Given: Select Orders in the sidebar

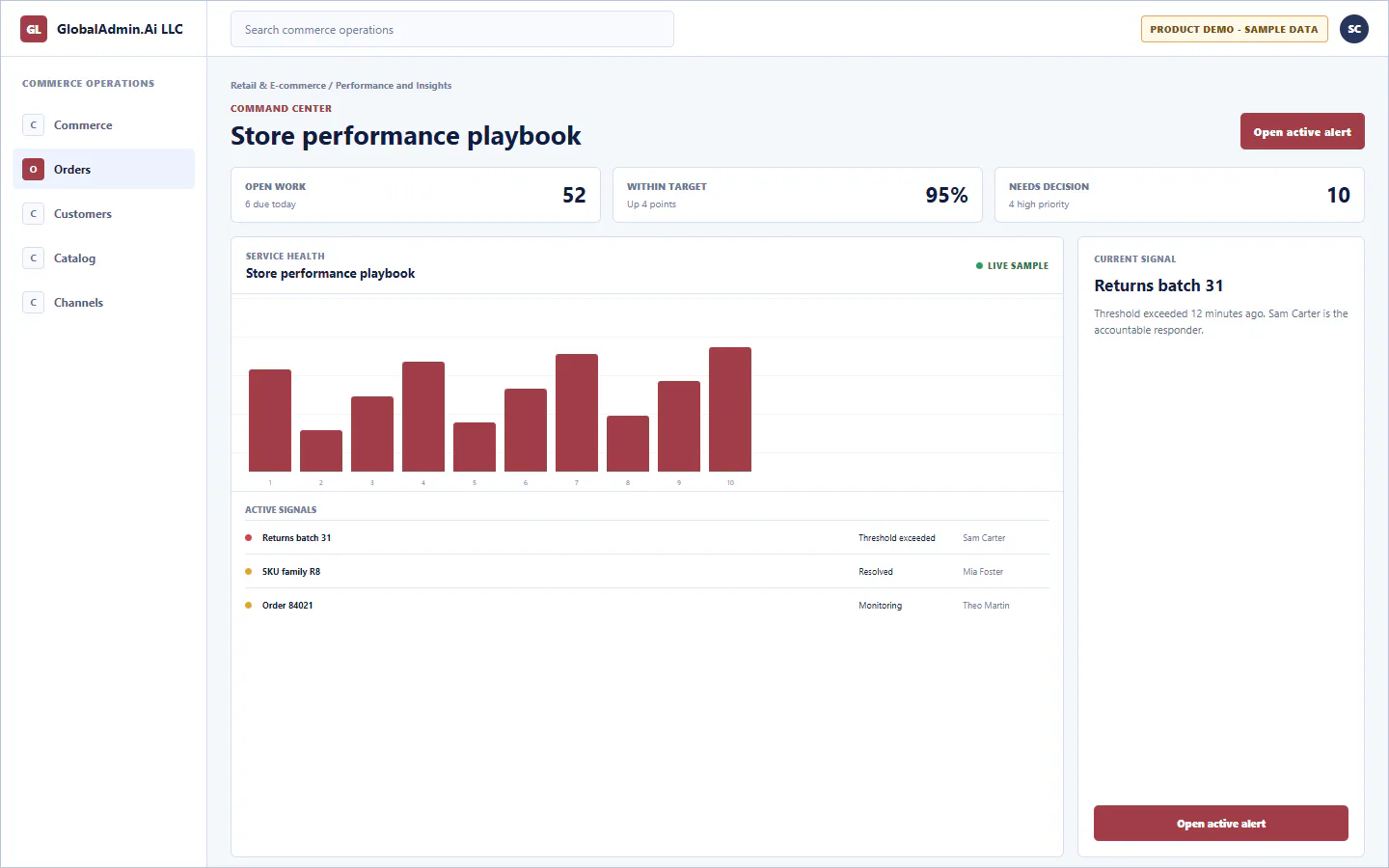Looking at the screenshot, I should pos(103,170).
